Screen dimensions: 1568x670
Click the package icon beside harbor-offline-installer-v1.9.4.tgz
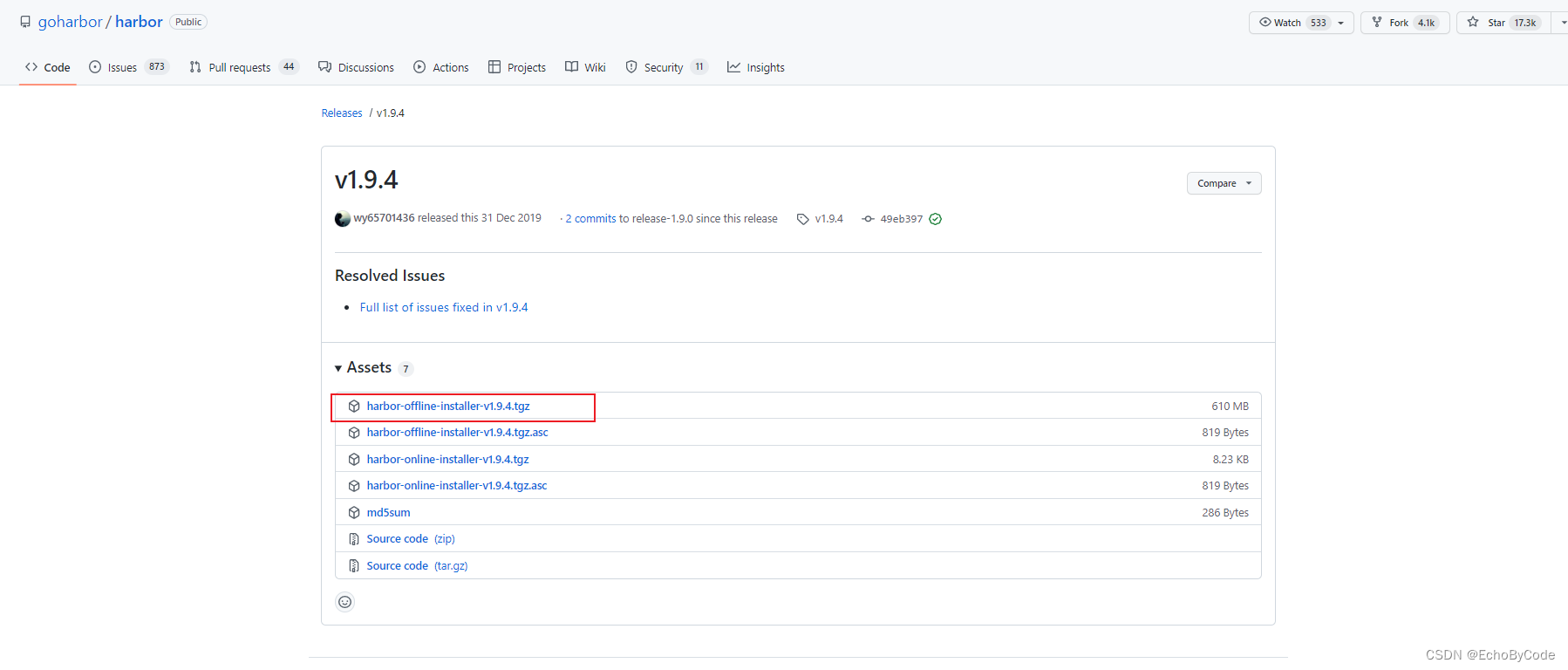click(x=354, y=407)
